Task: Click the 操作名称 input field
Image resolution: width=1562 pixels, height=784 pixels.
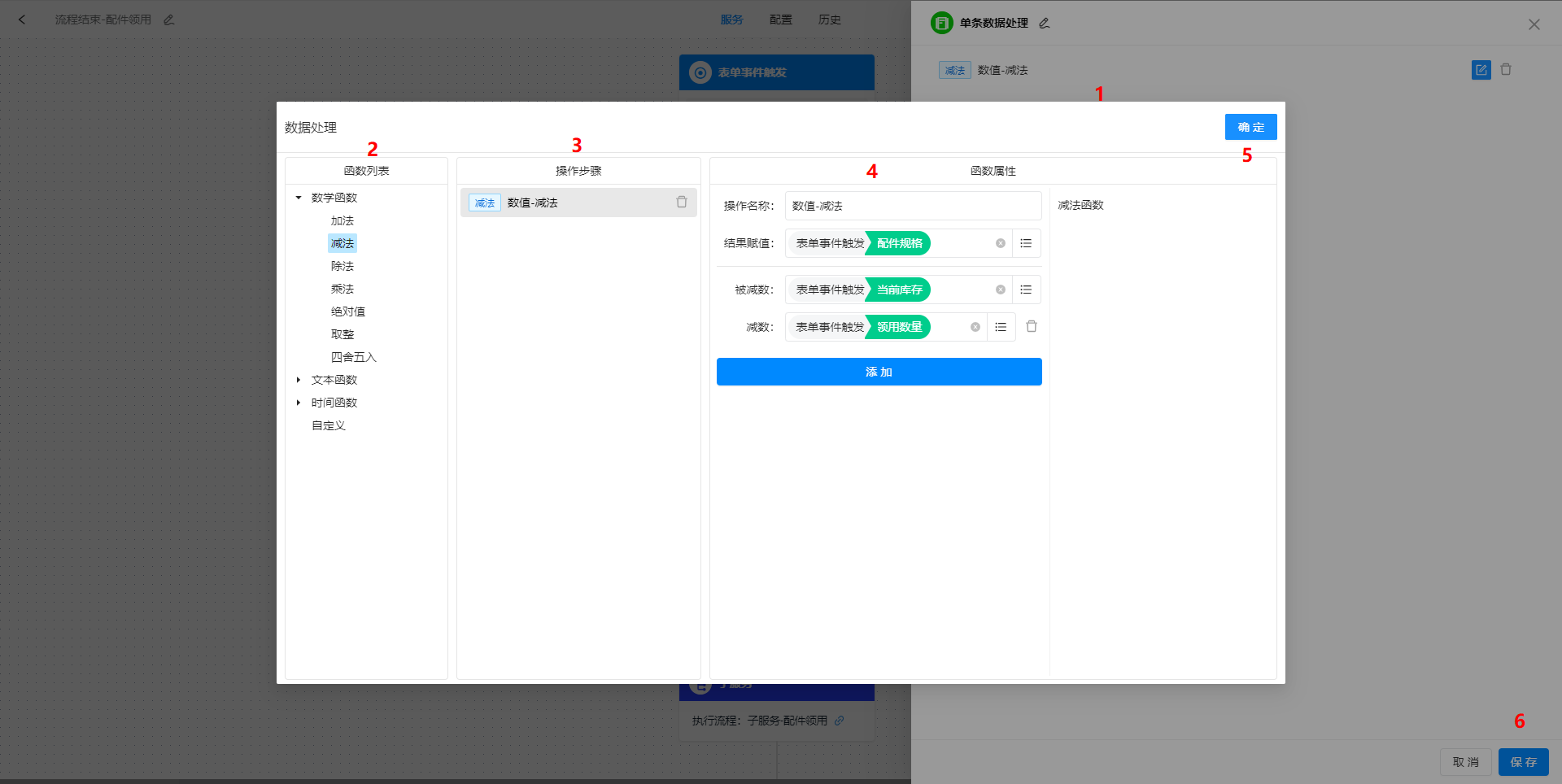Action: (912, 206)
